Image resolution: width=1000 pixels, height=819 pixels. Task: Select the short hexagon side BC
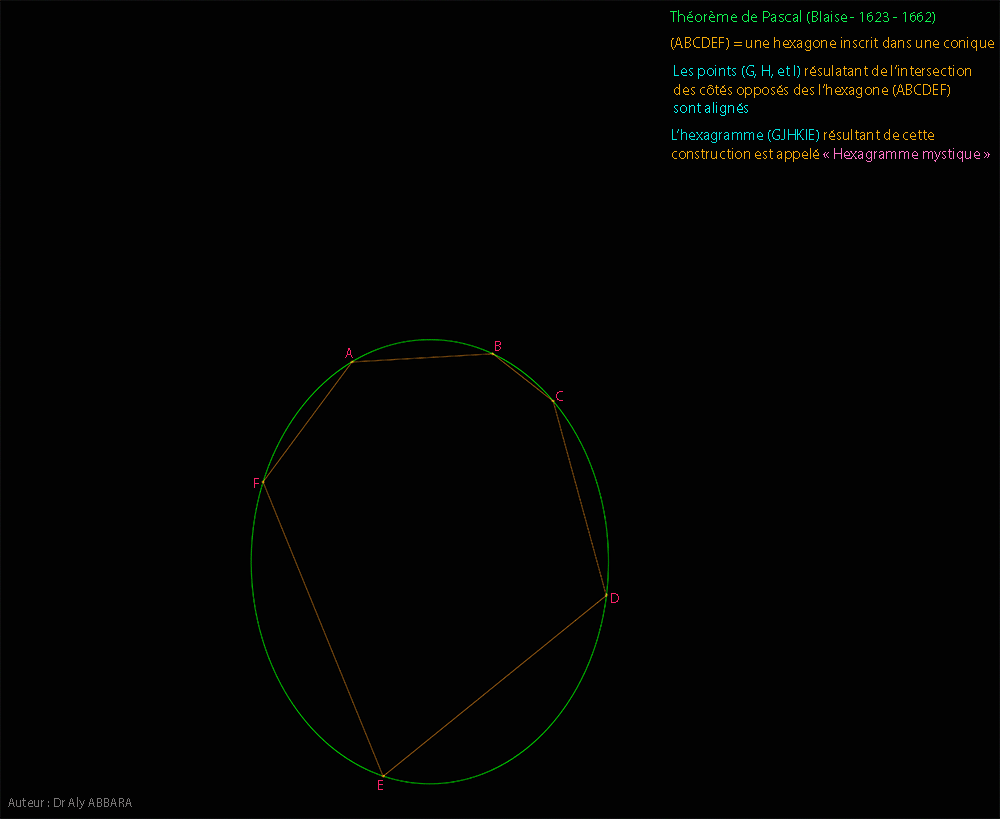[523, 377]
